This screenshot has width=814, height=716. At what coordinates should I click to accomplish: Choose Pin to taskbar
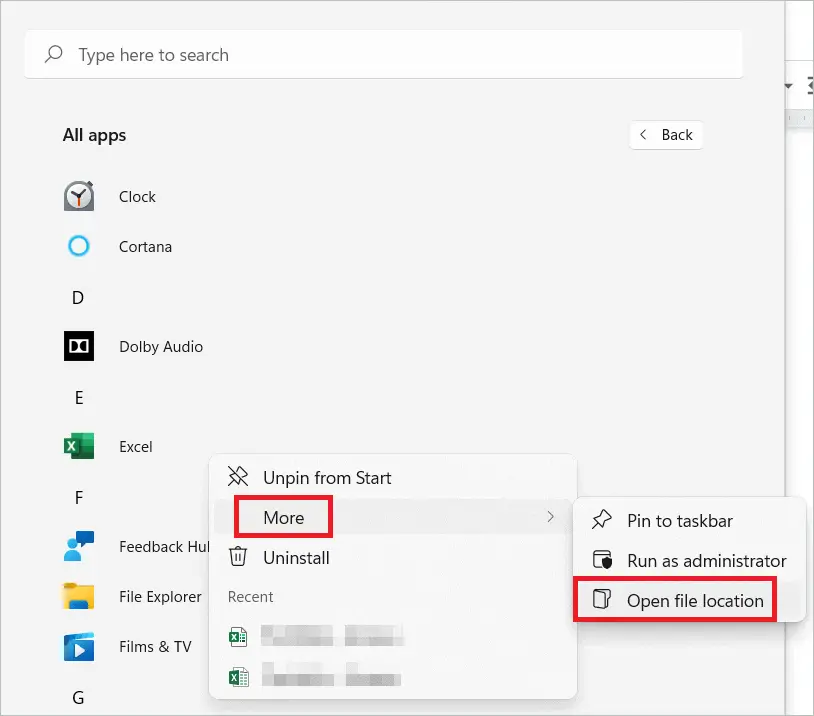pos(689,520)
